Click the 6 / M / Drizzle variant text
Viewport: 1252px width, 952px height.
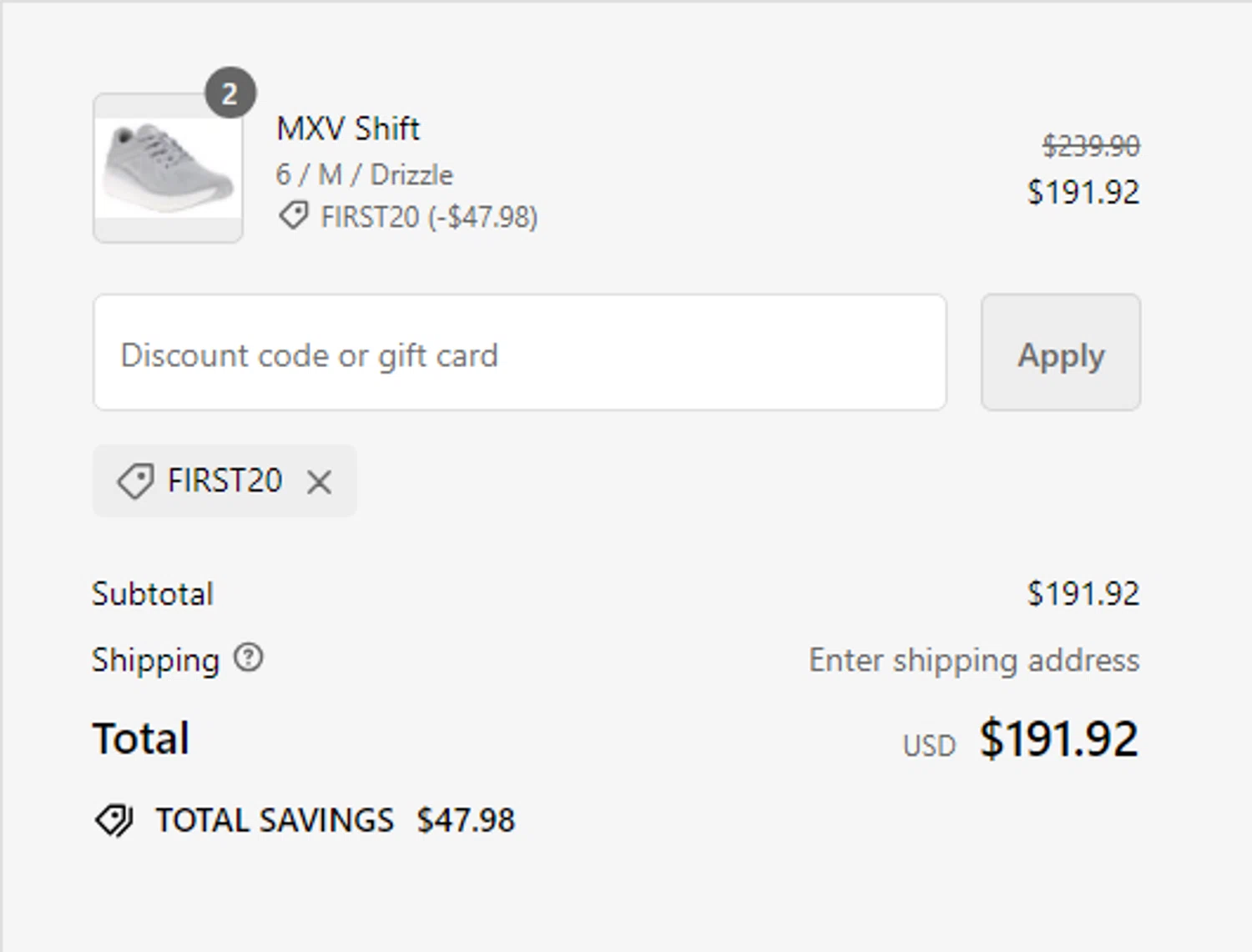point(364,174)
